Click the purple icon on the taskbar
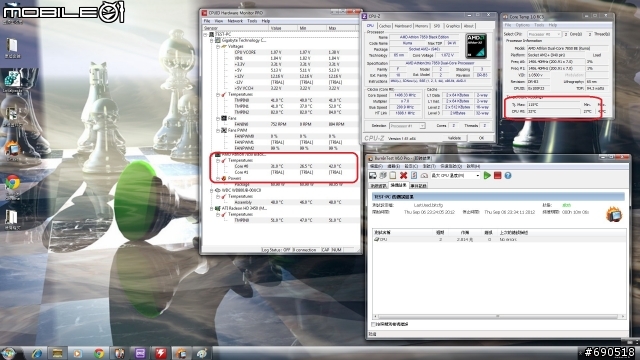640x360 pixels. pos(140,353)
